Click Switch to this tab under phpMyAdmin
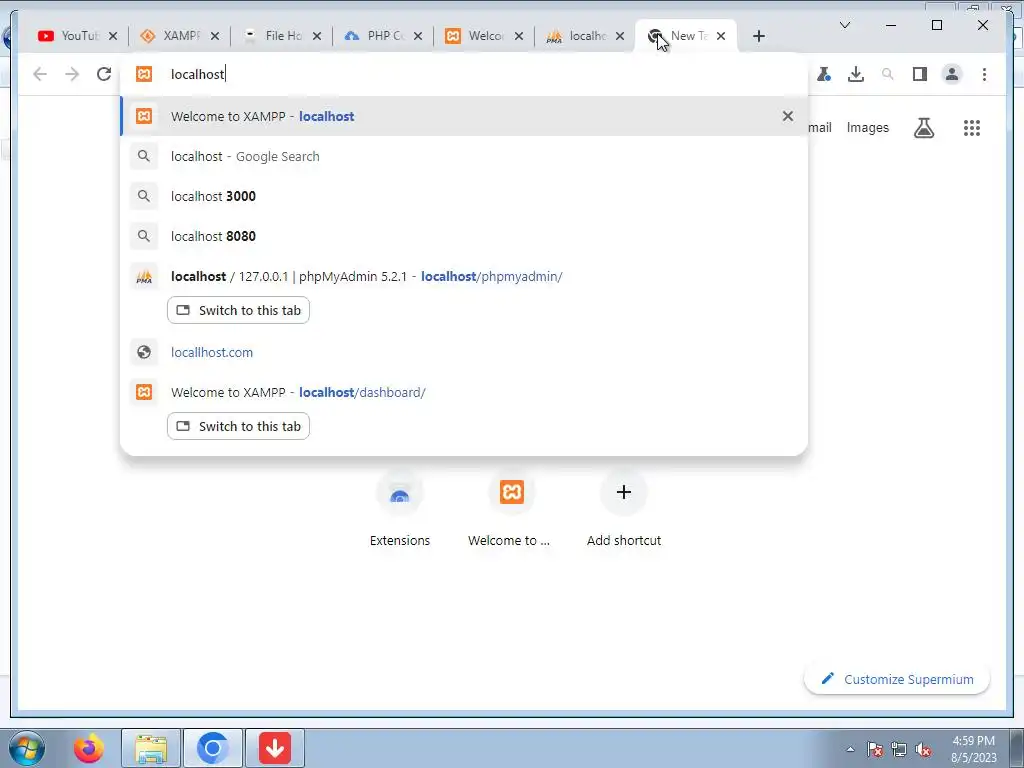 tap(238, 310)
